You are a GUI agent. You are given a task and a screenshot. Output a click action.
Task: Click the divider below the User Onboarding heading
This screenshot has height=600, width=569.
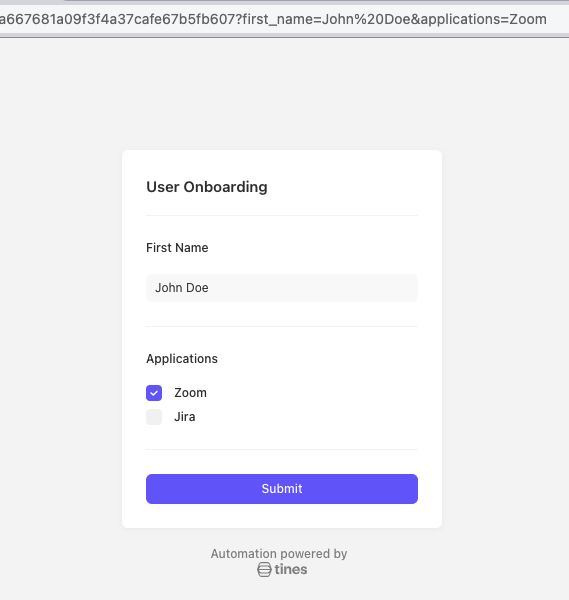click(282, 215)
